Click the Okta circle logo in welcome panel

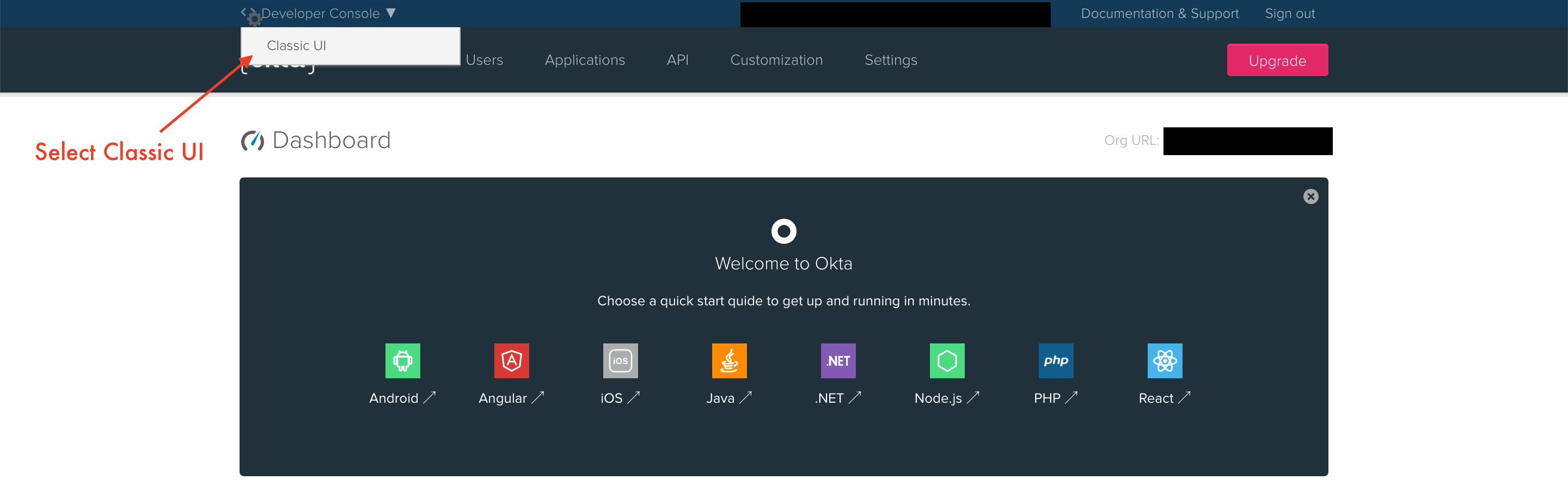tap(784, 231)
